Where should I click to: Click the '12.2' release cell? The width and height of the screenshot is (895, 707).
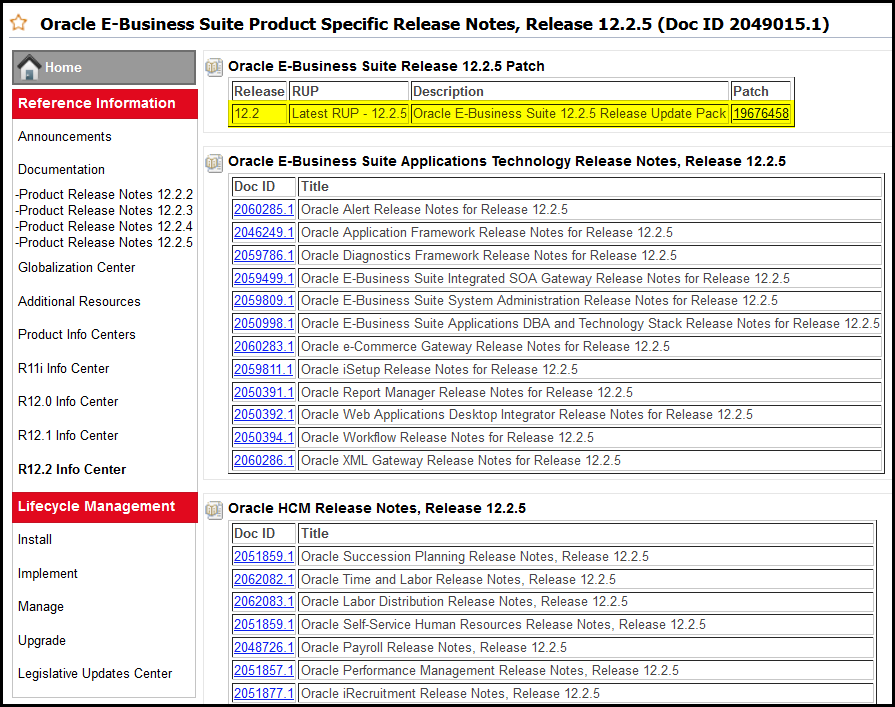259,114
